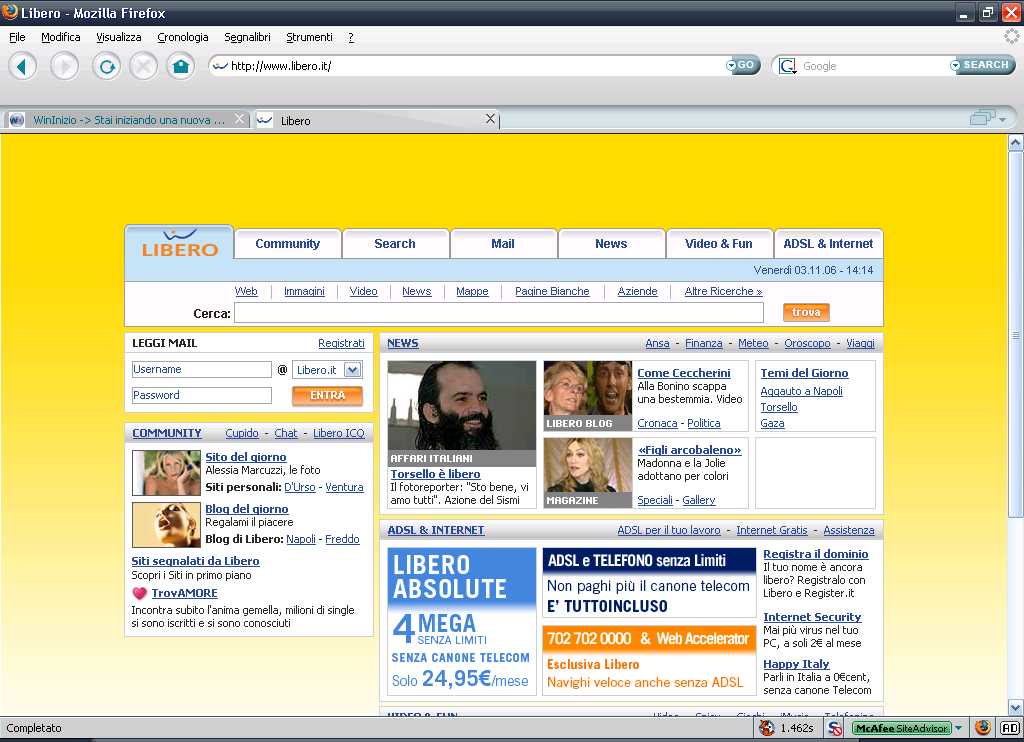Open the McAfee SiteAdvisor dropdown arrow
The image size is (1024, 742).
pyautogui.click(x=958, y=728)
